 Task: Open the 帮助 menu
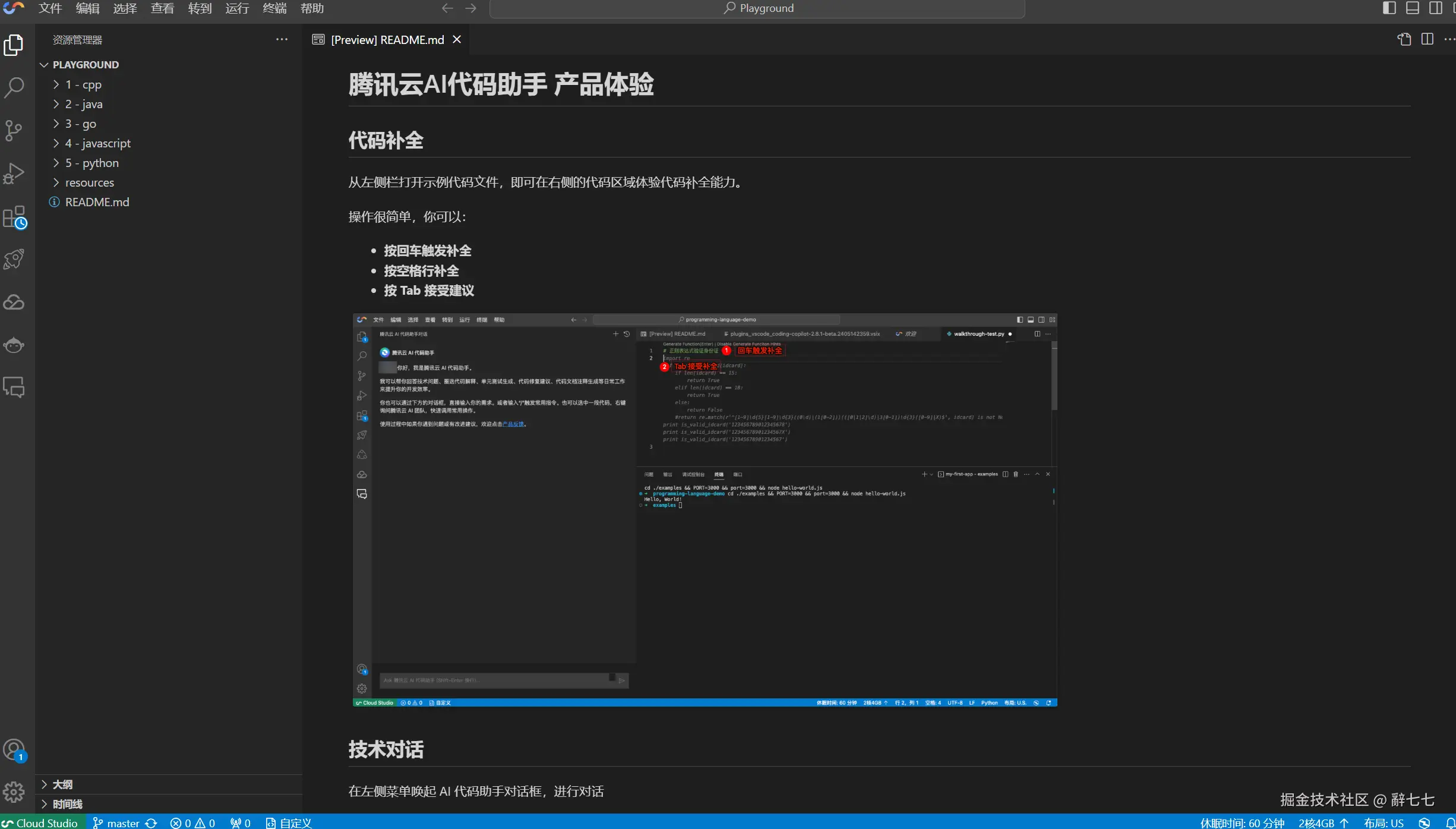pos(311,8)
